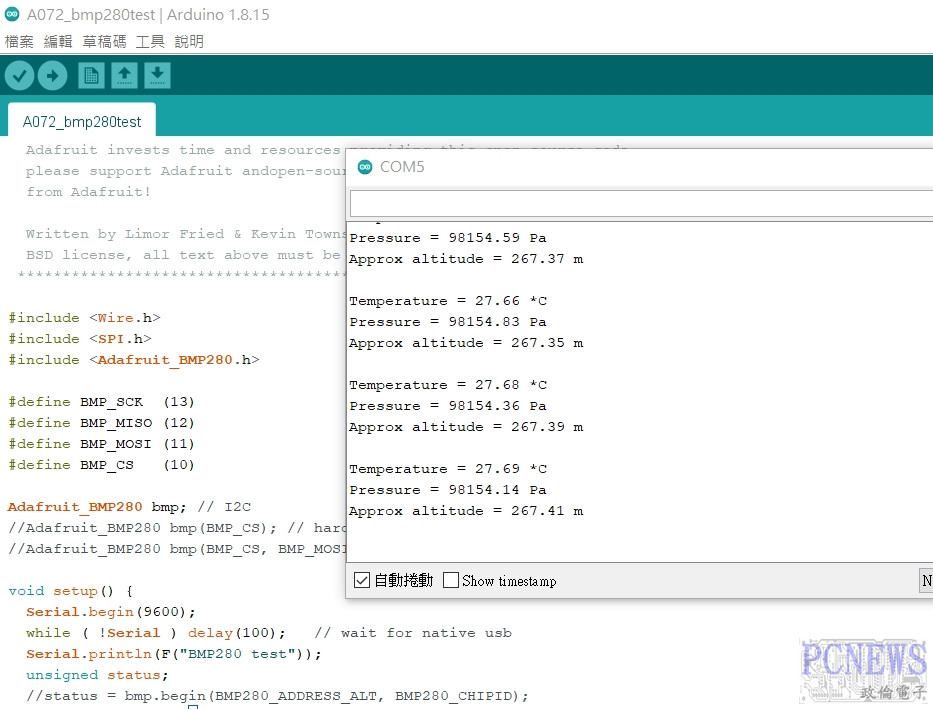Click the 'Serial.println(F("BMP280 test"));' line
The image size is (933, 709).
(174, 654)
